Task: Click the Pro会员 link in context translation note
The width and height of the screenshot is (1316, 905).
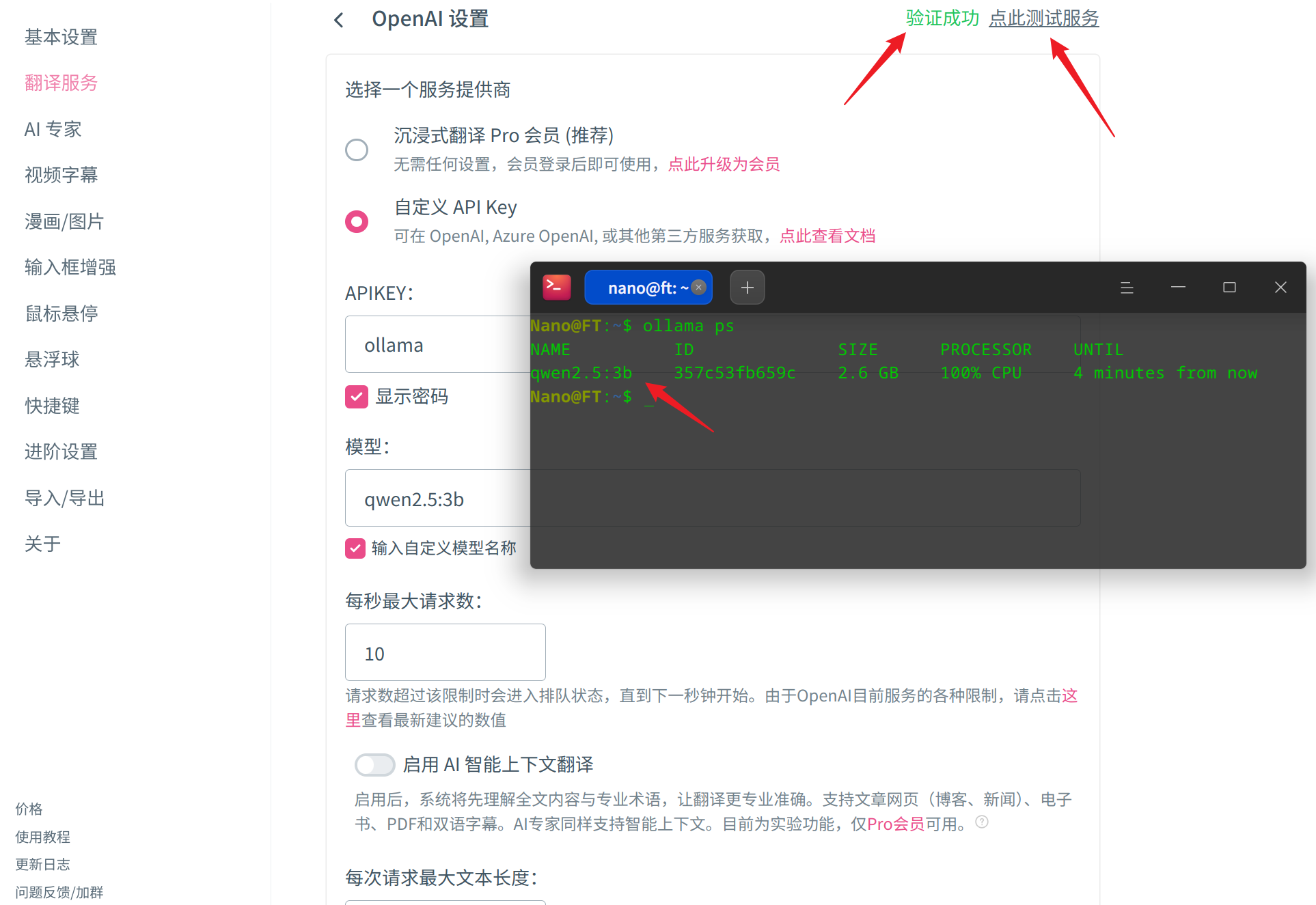Action: point(896,824)
